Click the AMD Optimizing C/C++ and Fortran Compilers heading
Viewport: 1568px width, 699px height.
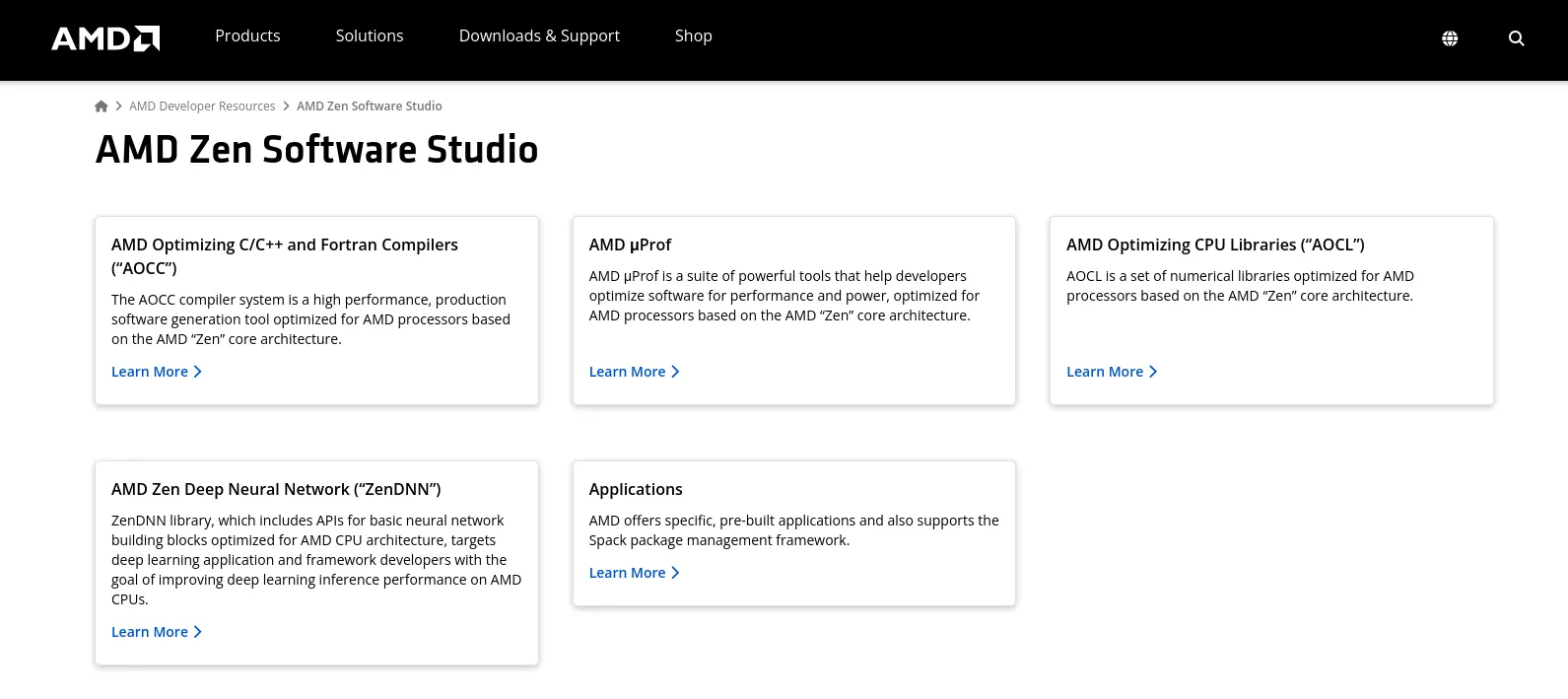pyautogui.click(x=285, y=256)
